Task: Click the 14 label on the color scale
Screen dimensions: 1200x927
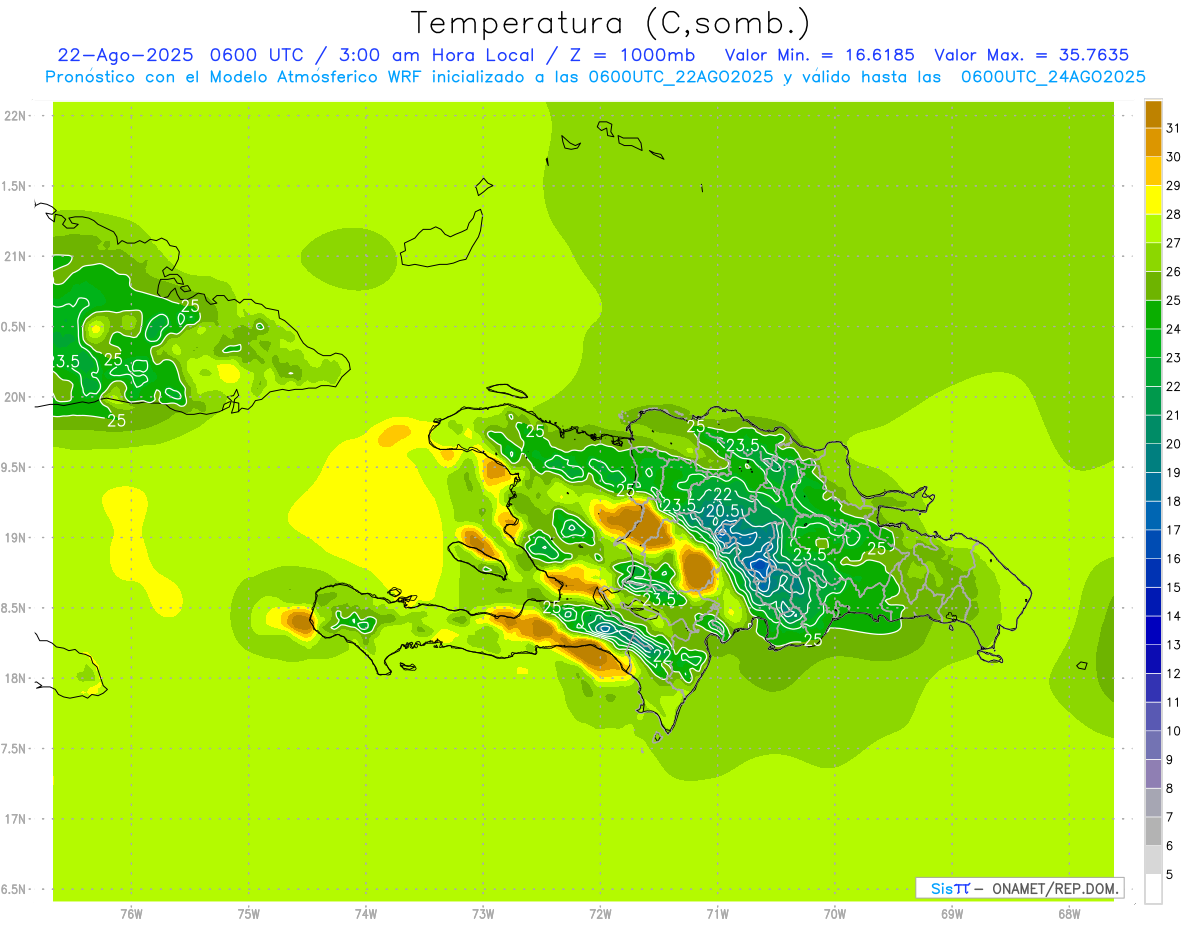Action: point(1174,616)
